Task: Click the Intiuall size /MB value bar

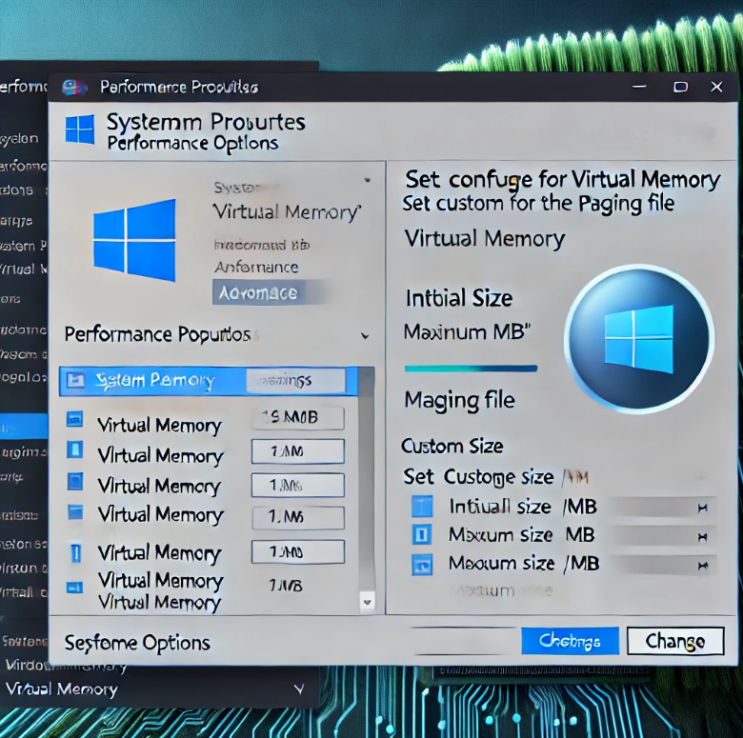Action: click(662, 507)
